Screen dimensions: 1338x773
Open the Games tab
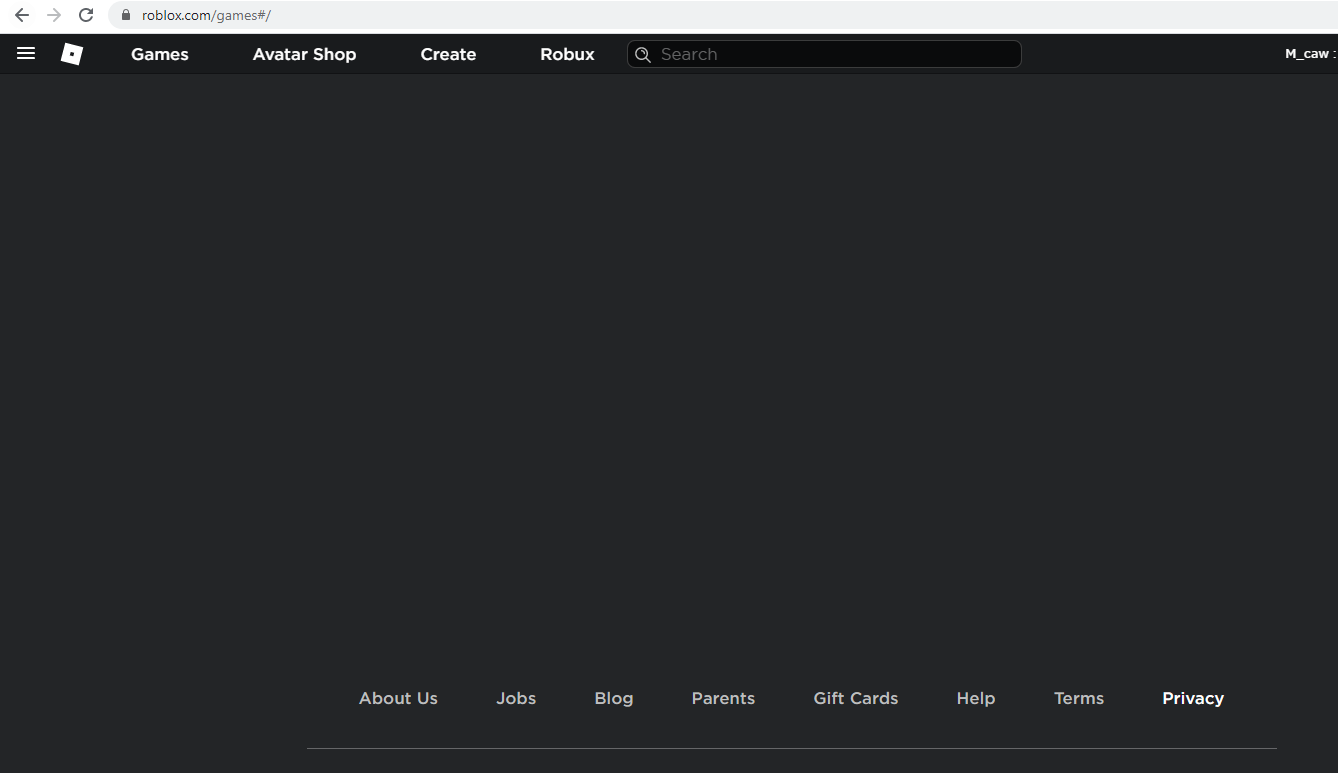click(x=160, y=54)
